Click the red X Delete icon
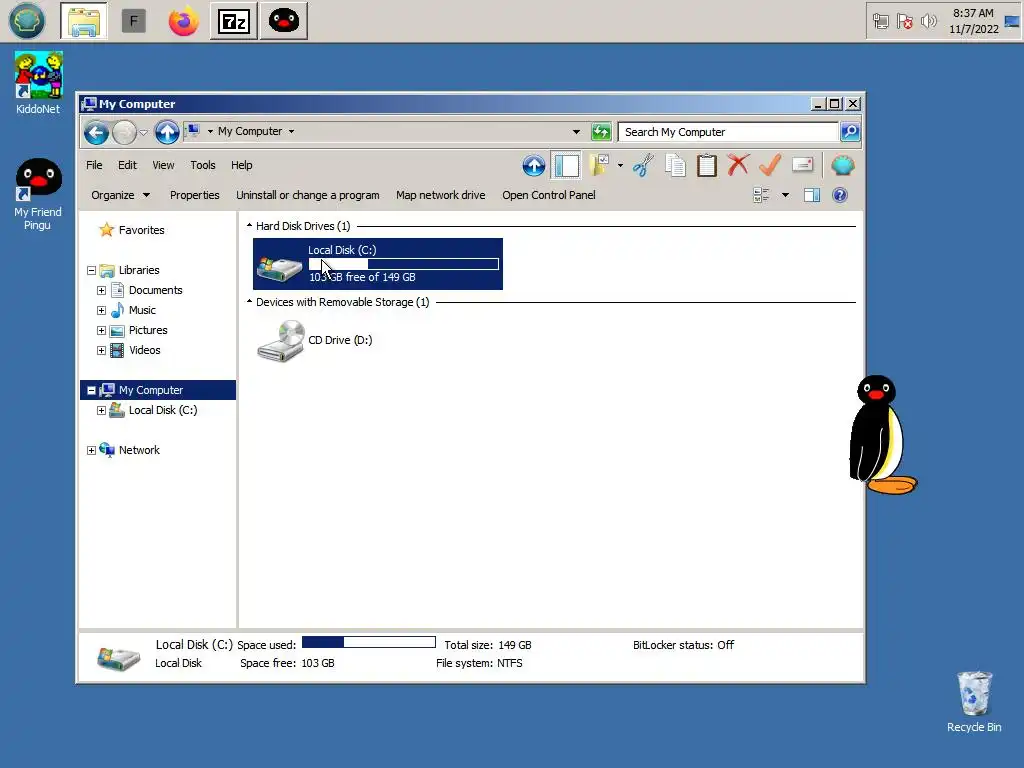1024x768 pixels. pos(738,165)
